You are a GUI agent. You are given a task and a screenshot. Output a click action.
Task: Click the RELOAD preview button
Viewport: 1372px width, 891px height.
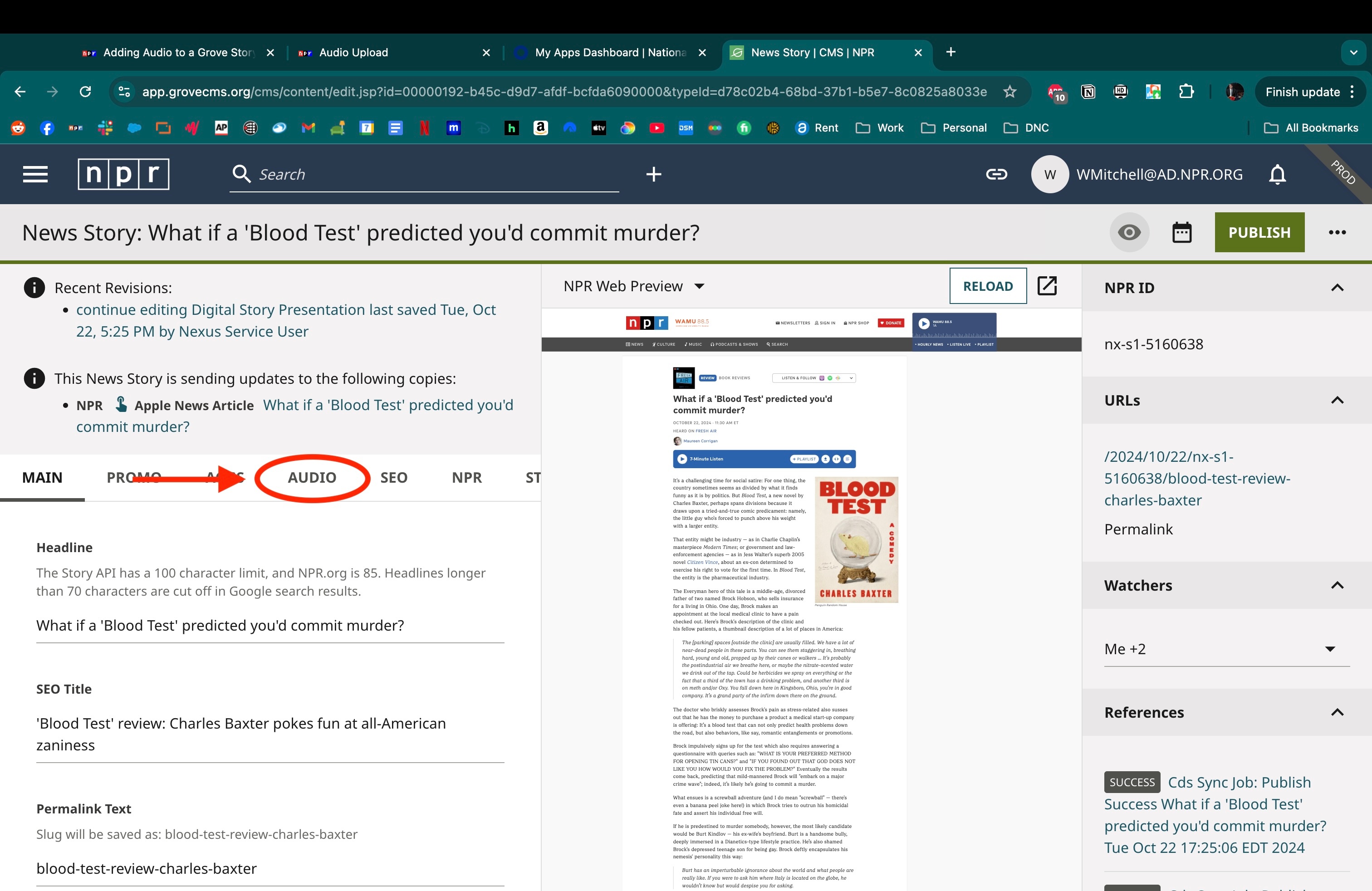[x=988, y=286]
